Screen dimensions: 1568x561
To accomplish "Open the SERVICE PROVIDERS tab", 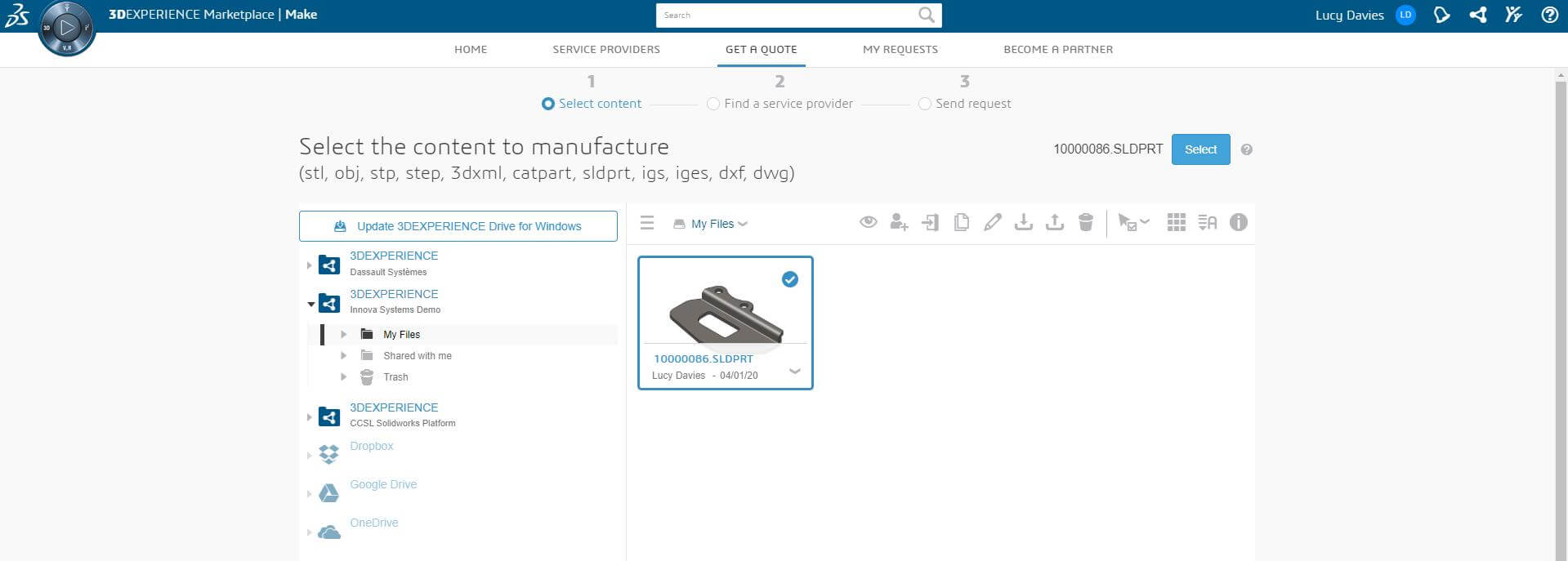I will tap(606, 49).
